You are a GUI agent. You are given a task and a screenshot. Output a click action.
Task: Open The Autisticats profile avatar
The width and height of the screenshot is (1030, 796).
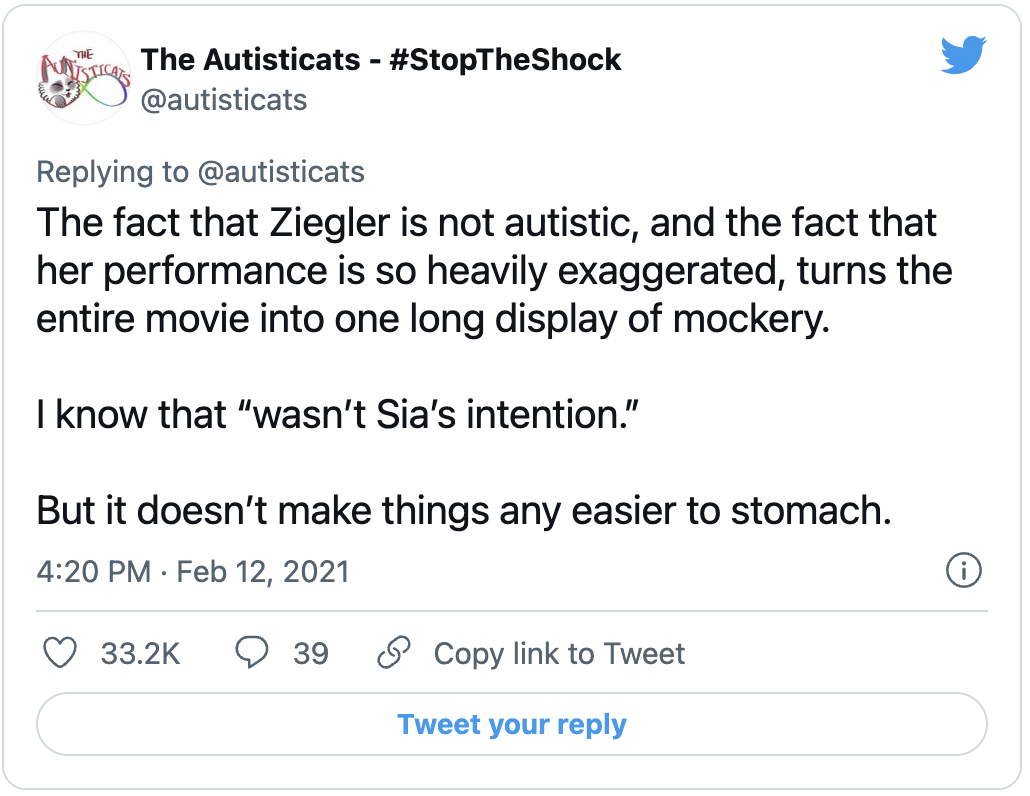[84, 78]
